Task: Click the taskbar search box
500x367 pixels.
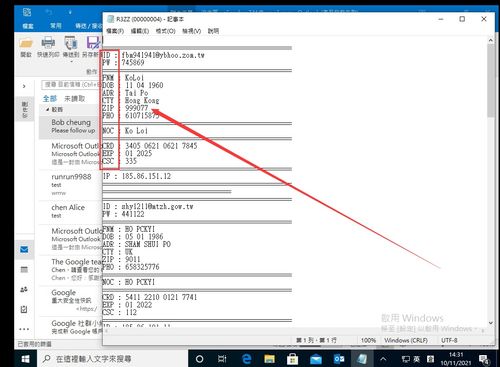Action: (113, 359)
